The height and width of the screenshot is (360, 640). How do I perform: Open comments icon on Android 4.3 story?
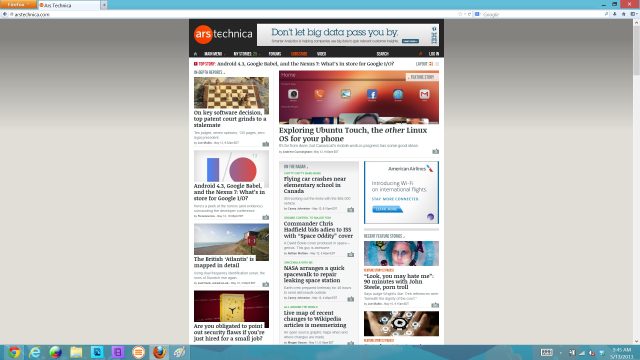266,217
